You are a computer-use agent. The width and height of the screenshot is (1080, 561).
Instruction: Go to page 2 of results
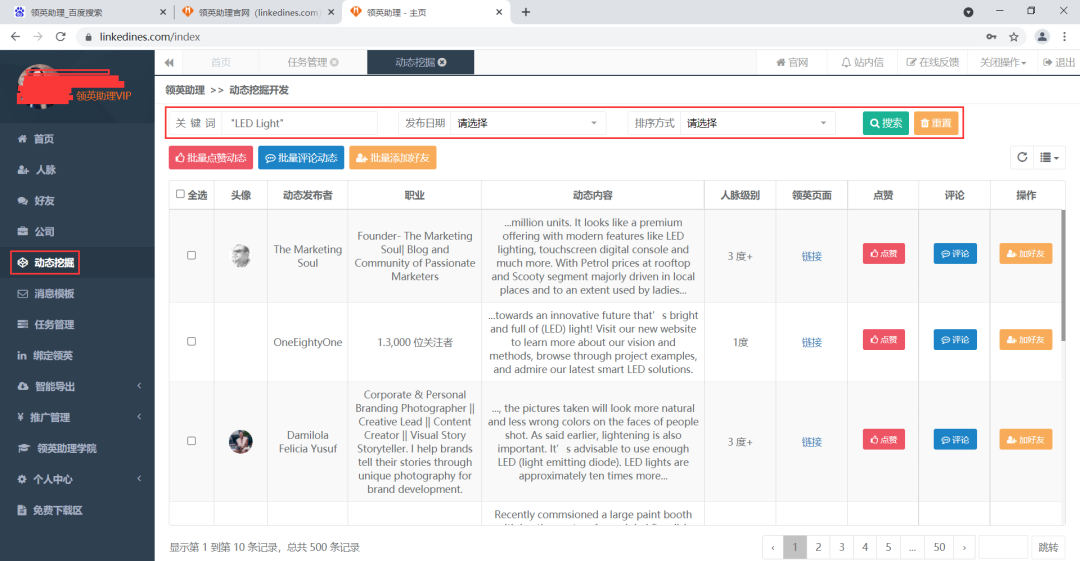(818, 547)
